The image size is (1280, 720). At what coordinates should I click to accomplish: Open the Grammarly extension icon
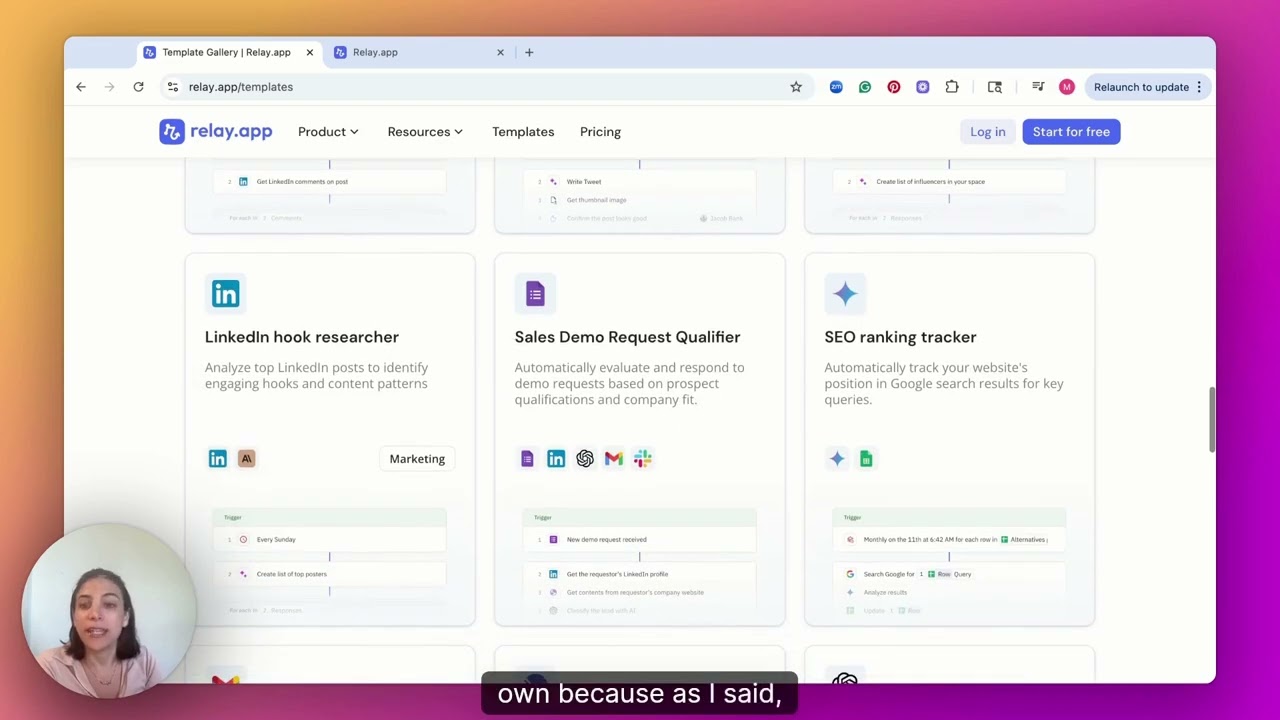tap(865, 87)
